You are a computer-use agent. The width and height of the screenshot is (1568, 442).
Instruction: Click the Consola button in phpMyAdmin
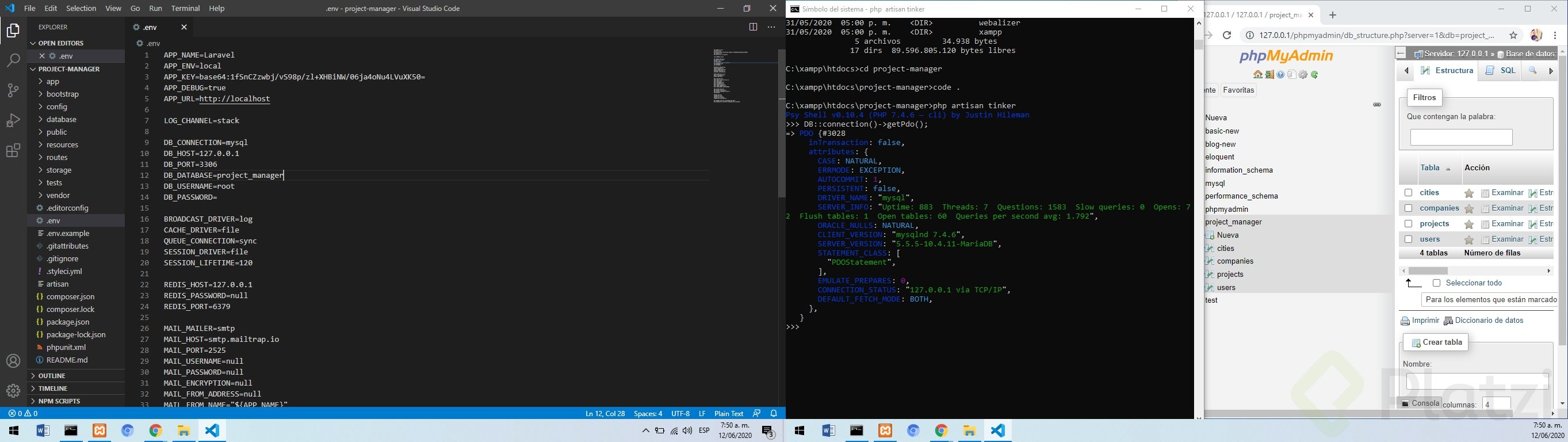coord(1419,403)
